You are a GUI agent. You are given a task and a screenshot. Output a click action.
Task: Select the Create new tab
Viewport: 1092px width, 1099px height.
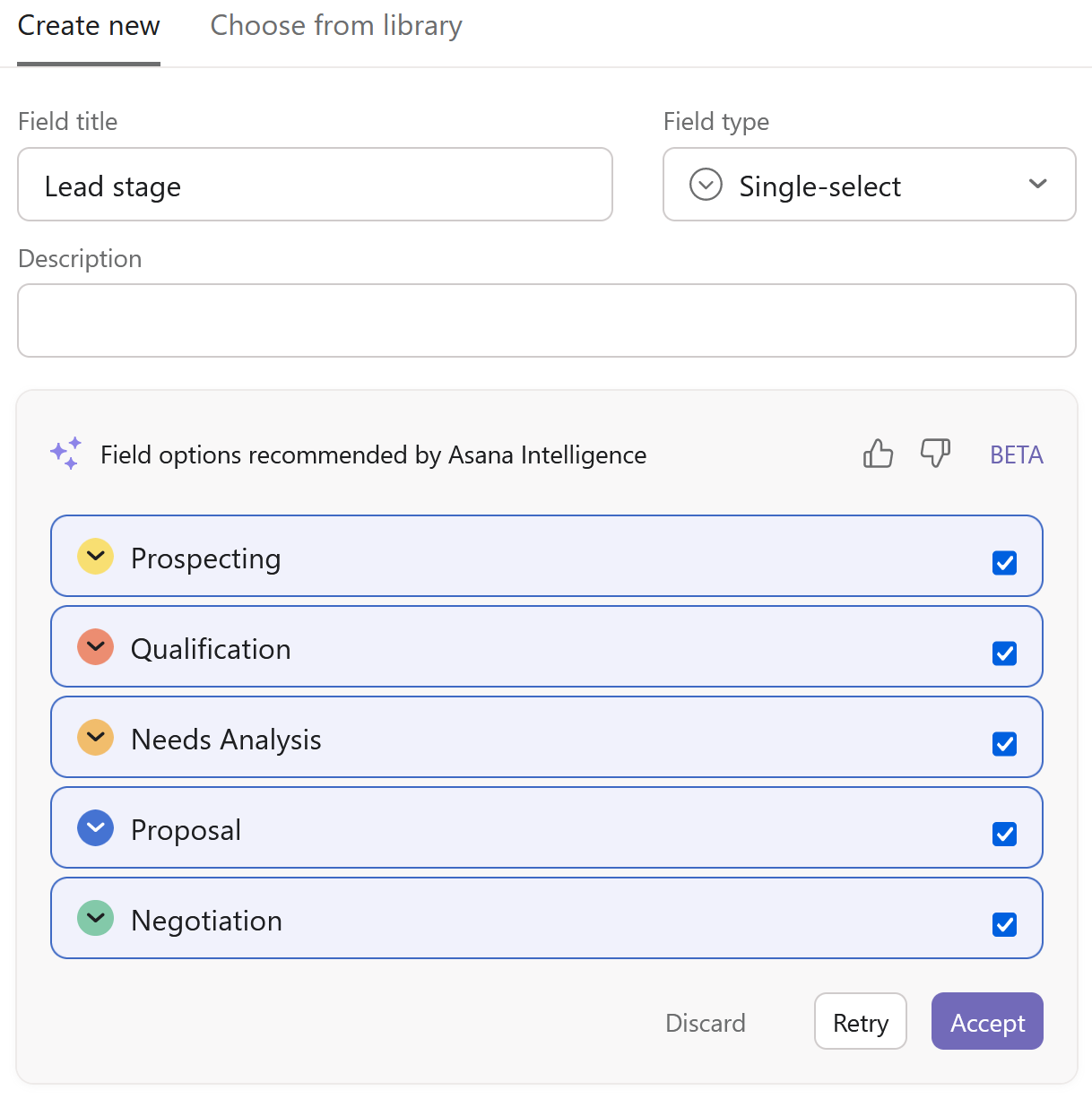tap(89, 26)
